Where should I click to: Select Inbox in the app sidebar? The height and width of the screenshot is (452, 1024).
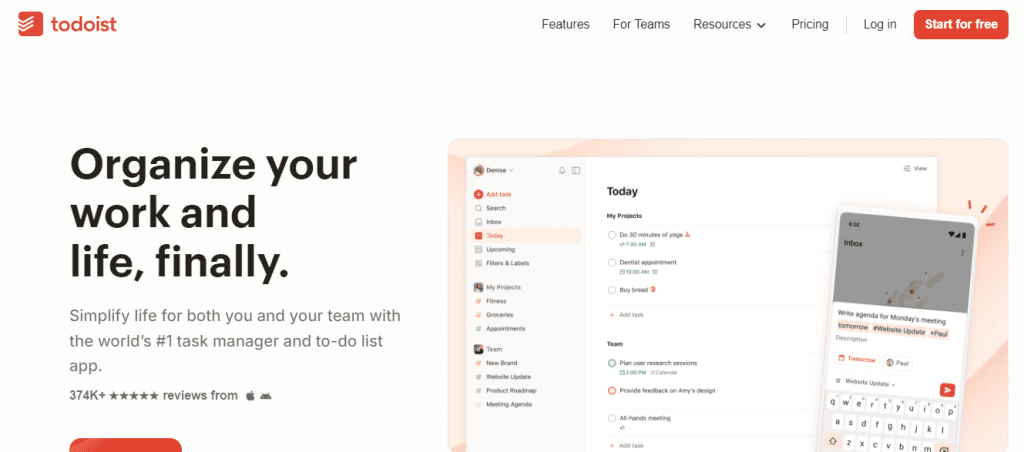tap(493, 222)
